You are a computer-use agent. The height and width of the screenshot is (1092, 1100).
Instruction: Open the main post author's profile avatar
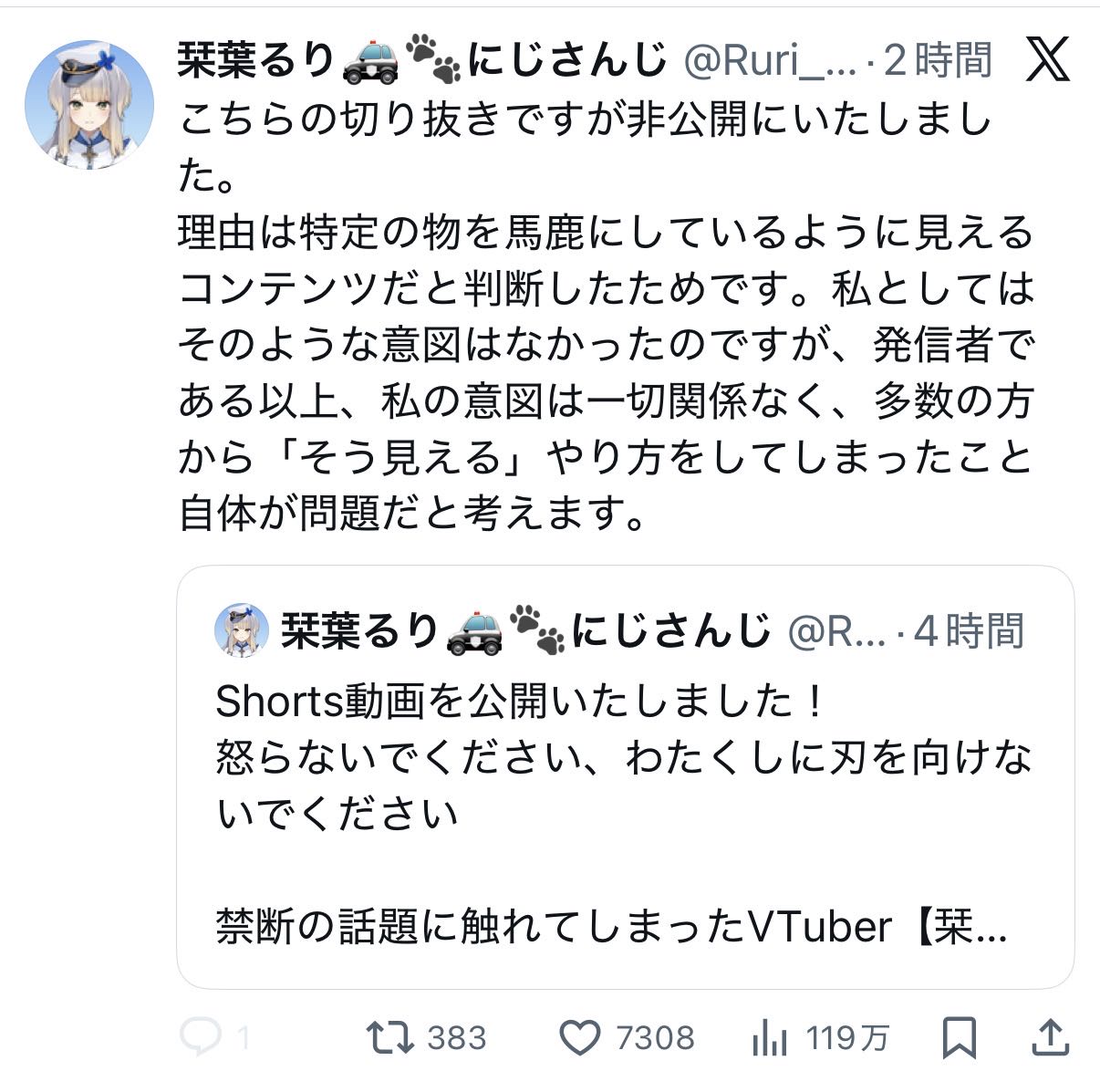pyautogui.click(x=88, y=104)
